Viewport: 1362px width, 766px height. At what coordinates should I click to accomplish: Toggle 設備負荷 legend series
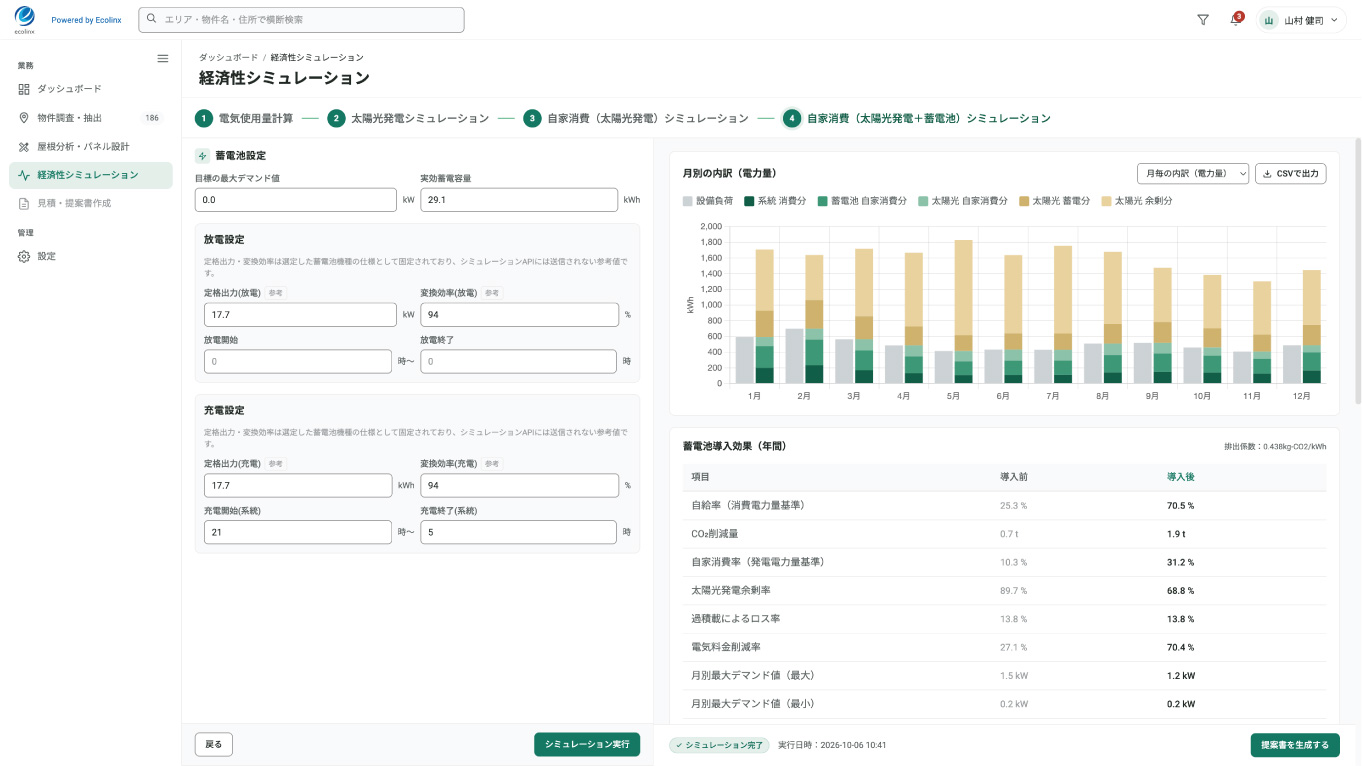point(708,201)
